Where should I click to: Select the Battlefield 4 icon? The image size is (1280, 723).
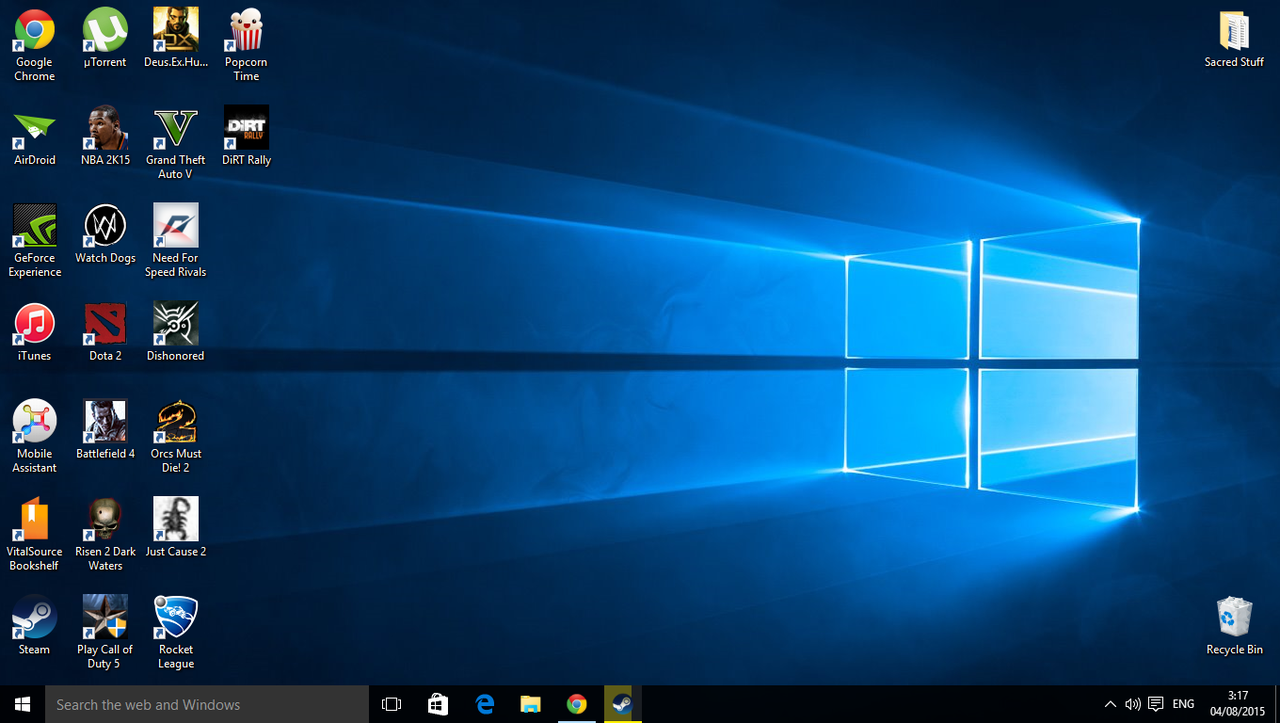105,430
